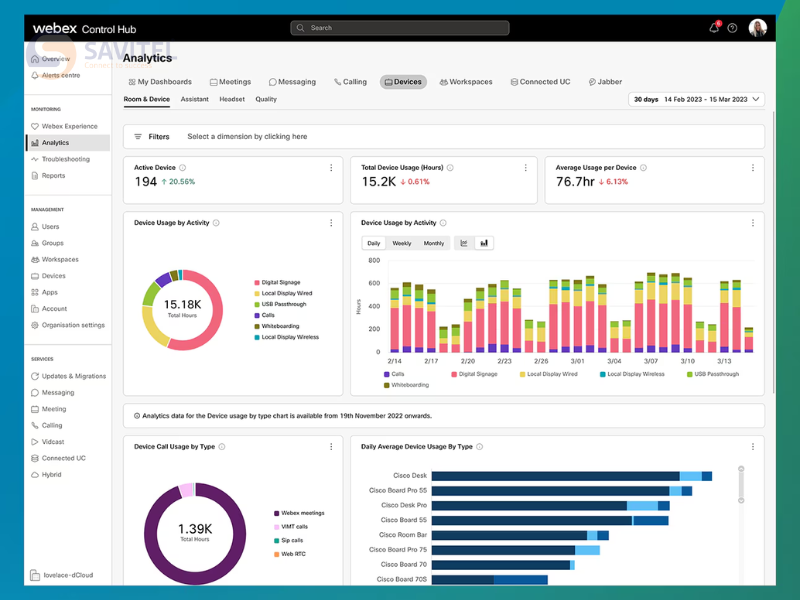Toggle Local Display Wired in donut legend

283,293
